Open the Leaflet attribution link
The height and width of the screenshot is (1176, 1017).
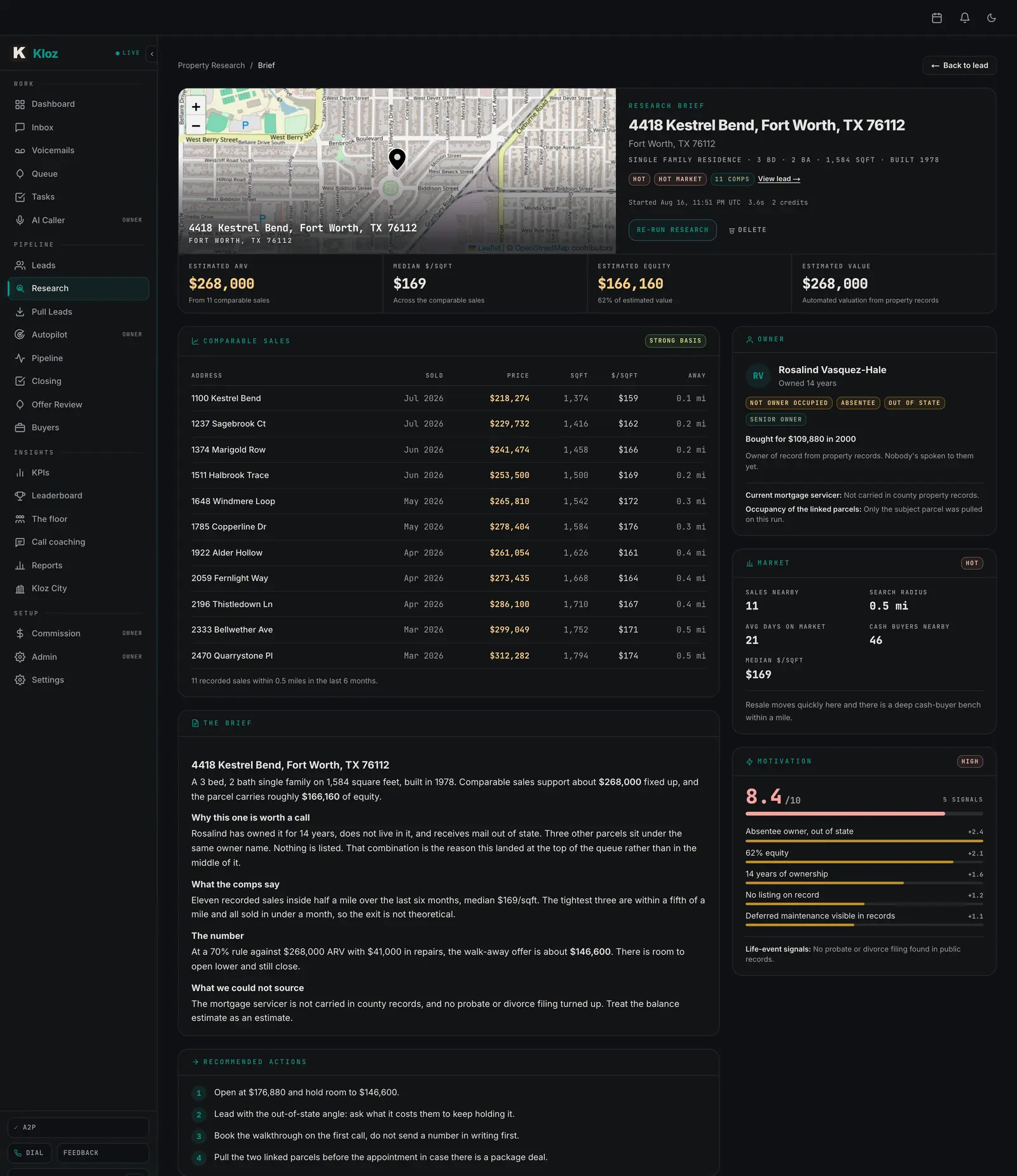click(x=485, y=248)
